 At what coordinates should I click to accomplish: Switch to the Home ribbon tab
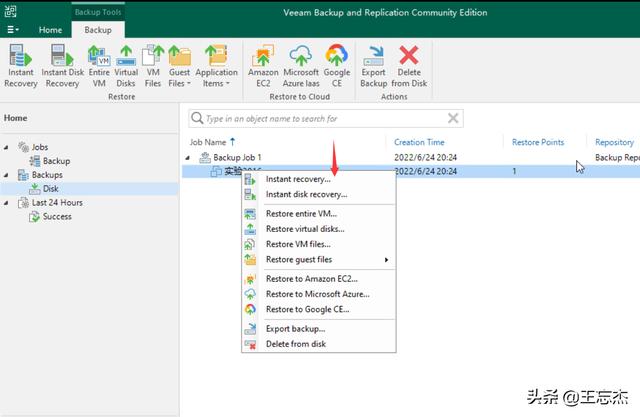pos(50,30)
